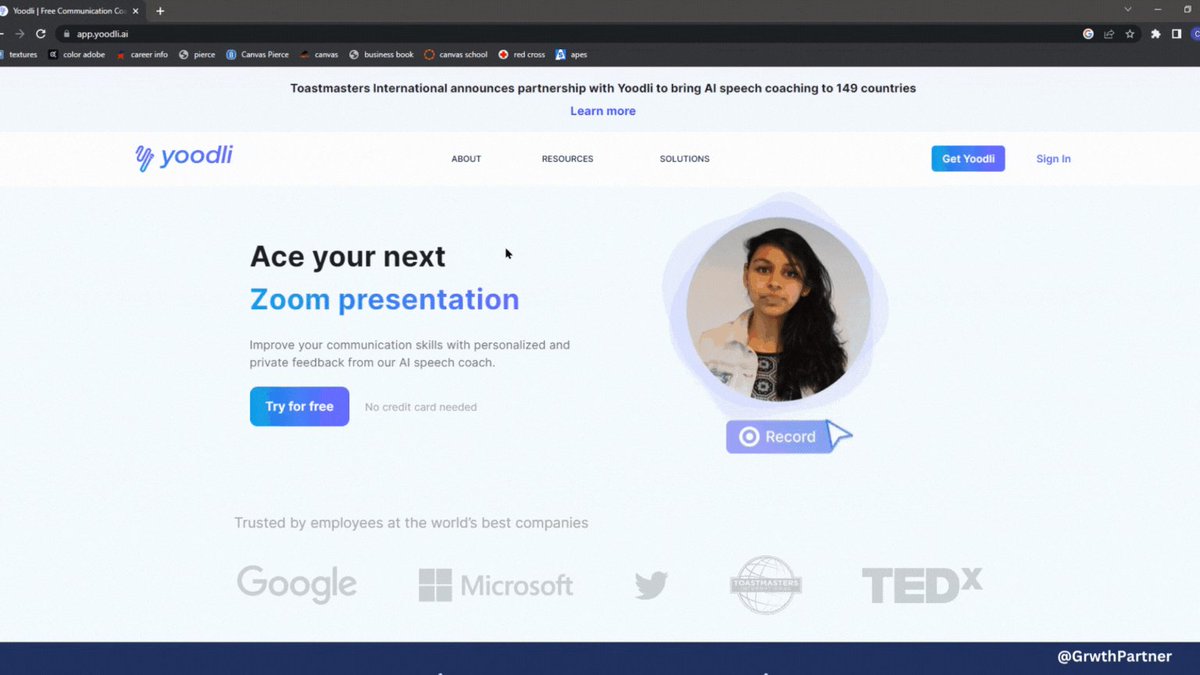Click the Toastmasters globe logo

765,585
